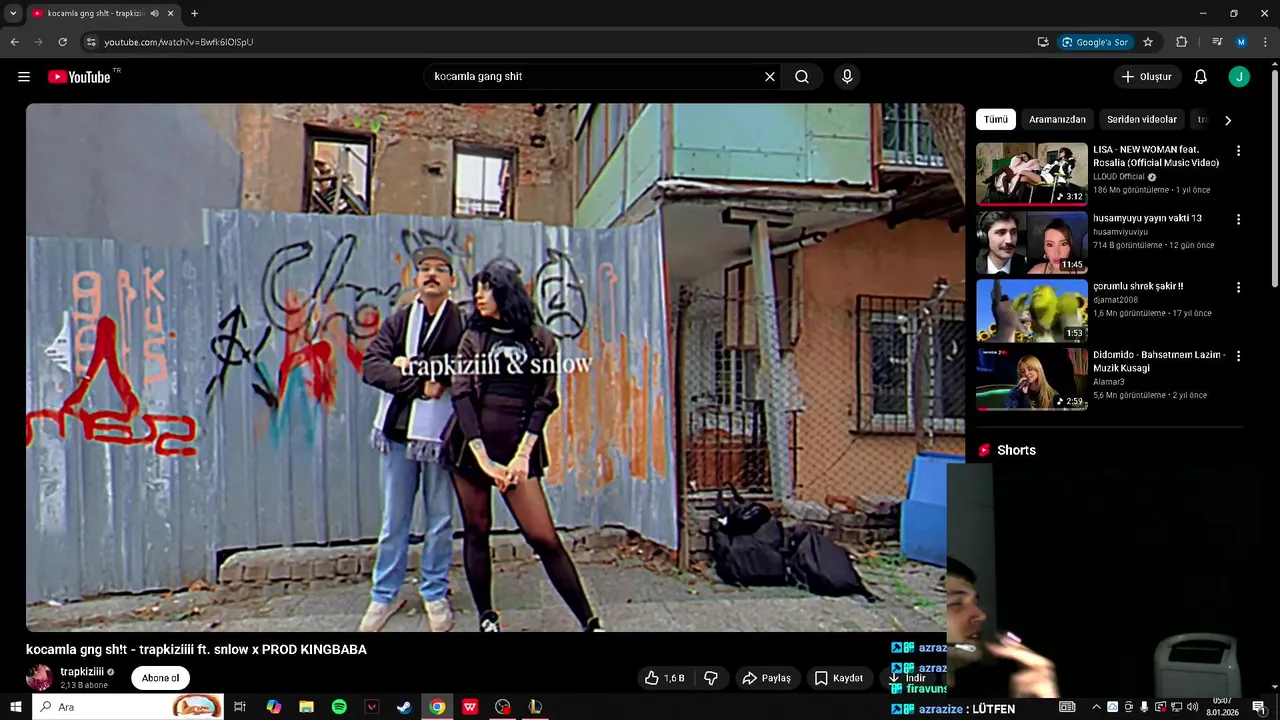Click the video player to pause
Viewport: 1280px width, 720px height.
click(495, 367)
